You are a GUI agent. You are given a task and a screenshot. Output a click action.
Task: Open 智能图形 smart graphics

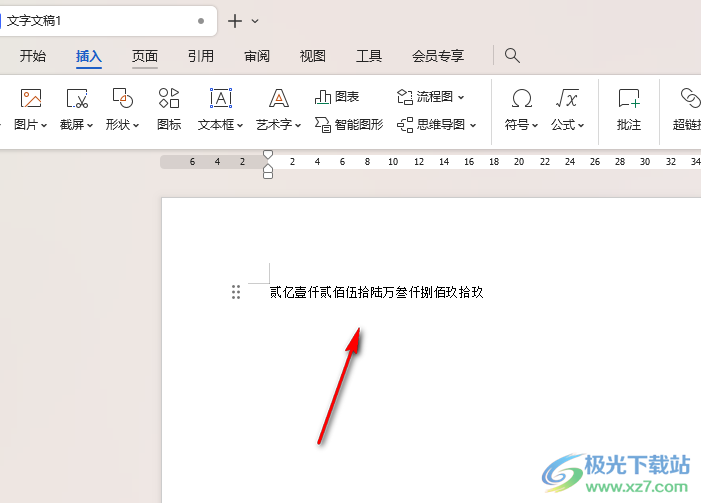[349, 124]
